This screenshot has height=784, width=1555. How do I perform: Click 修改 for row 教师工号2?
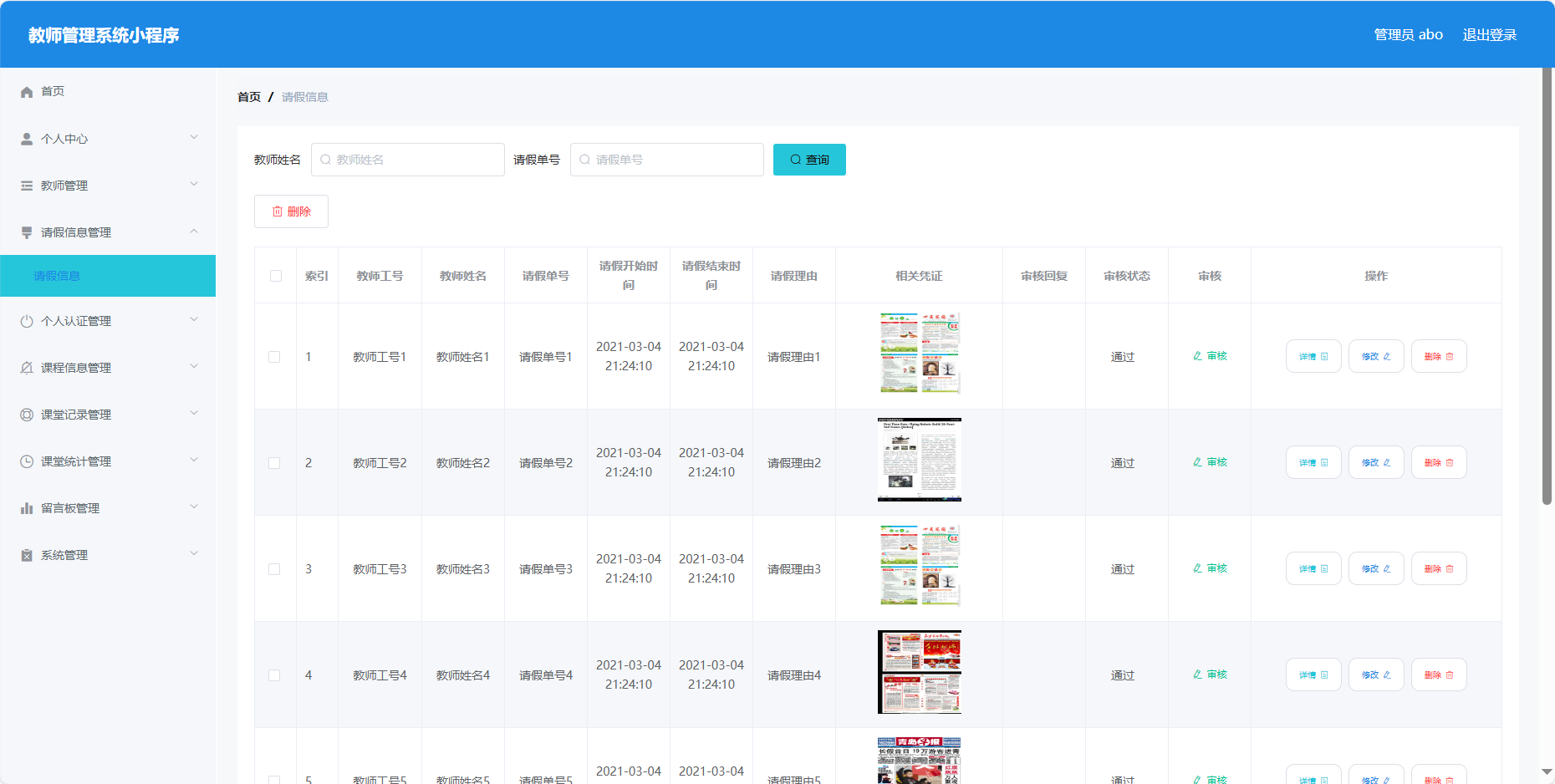(x=1376, y=462)
